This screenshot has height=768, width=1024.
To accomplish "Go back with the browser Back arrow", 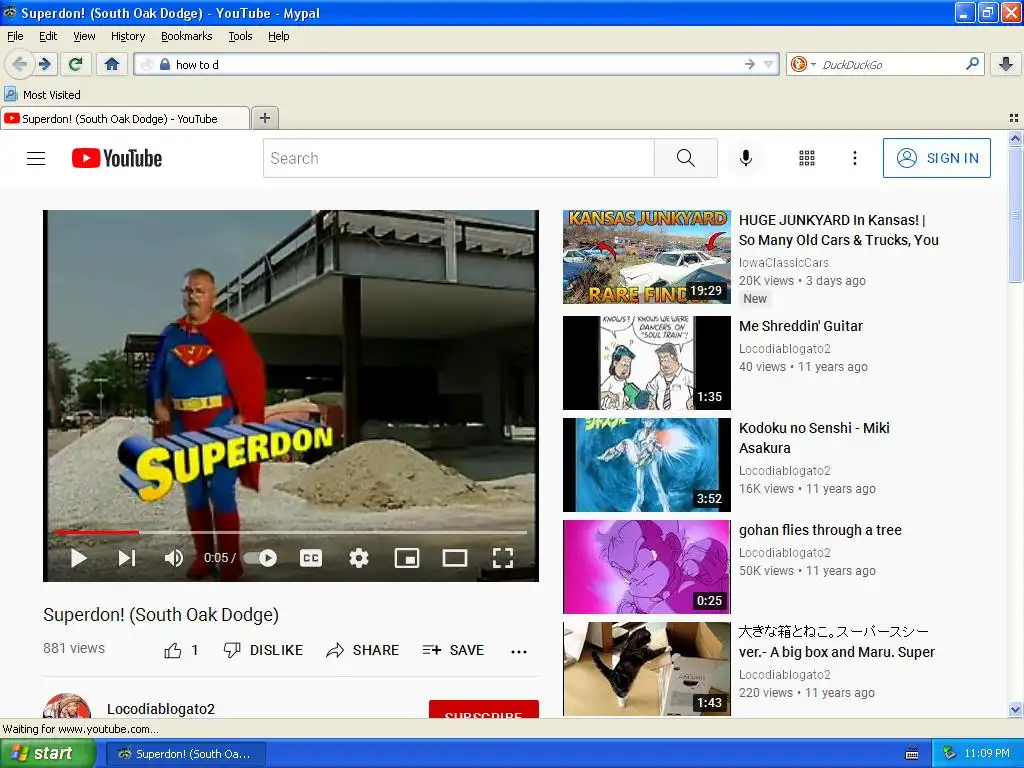I will point(20,64).
